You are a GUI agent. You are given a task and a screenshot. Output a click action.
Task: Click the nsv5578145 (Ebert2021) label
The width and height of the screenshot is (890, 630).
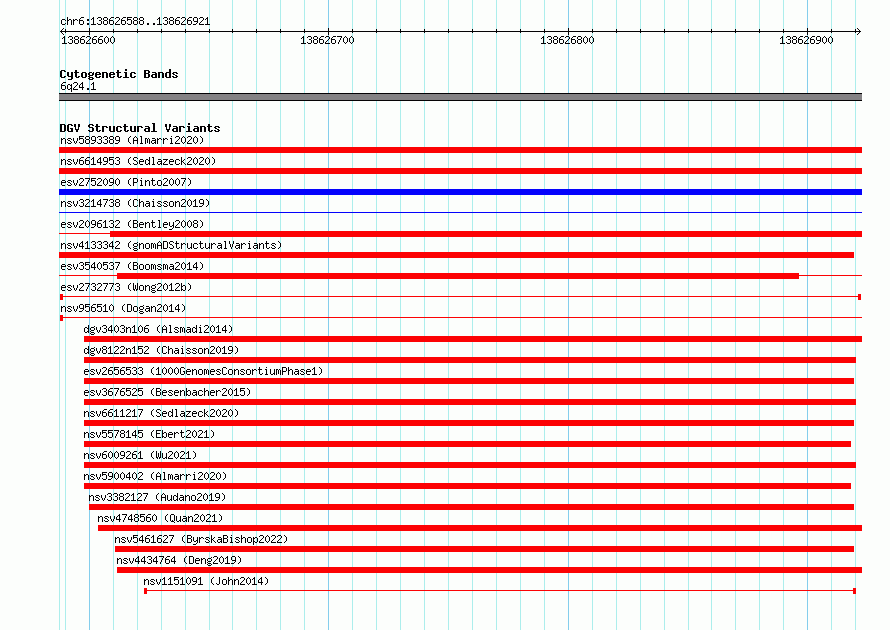149,434
